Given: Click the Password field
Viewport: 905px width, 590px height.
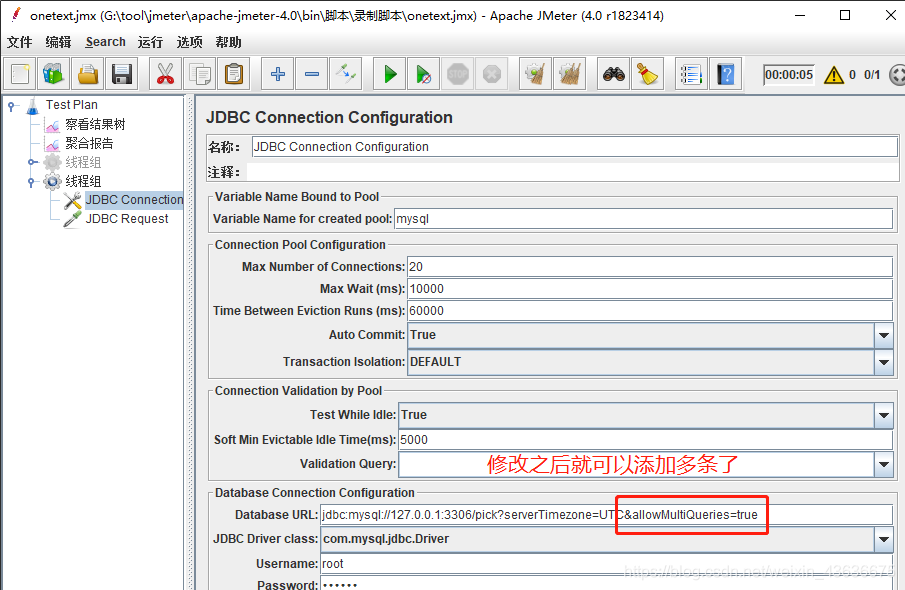Looking at the screenshot, I should pos(606,583).
